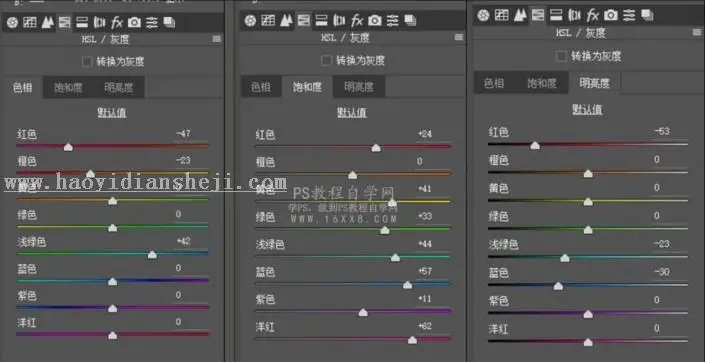Image resolution: width=705 pixels, height=362 pixels.
Task: Open fx Effects icon in Saturation-tab panel
Action: 357,20
